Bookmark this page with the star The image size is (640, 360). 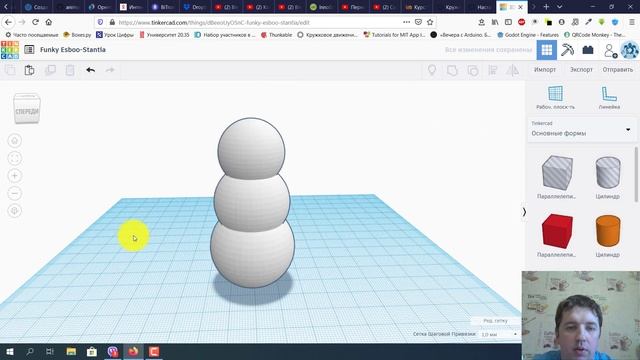(x=430, y=22)
